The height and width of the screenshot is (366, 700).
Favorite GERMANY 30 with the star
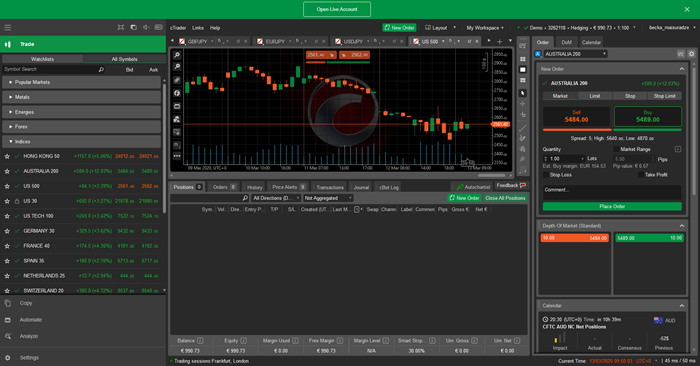[x=7, y=231]
